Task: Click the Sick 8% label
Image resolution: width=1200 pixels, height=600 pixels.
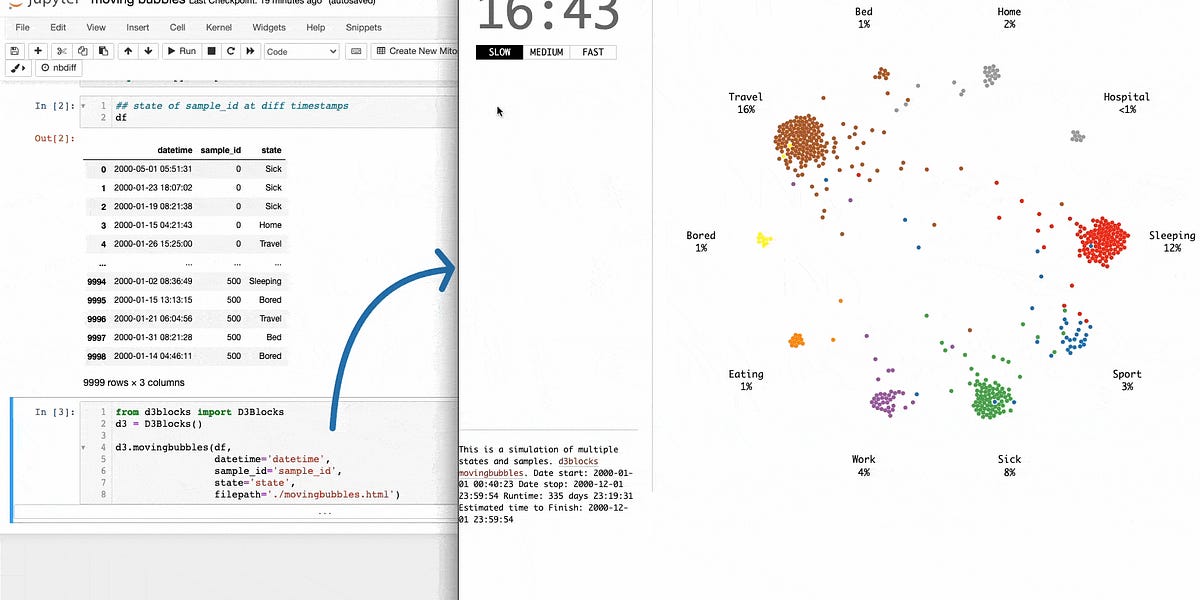Action: tap(1009, 466)
